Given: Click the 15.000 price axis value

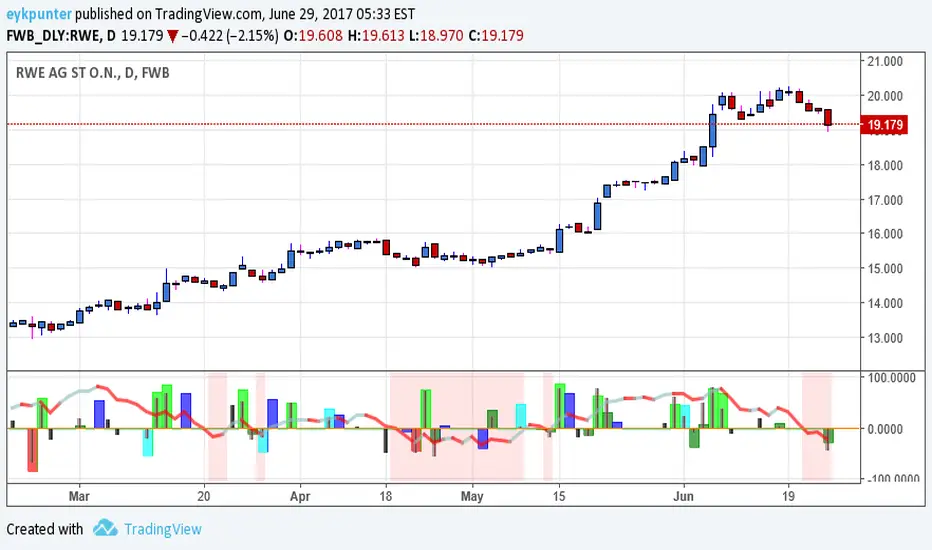Looking at the screenshot, I should [885, 268].
